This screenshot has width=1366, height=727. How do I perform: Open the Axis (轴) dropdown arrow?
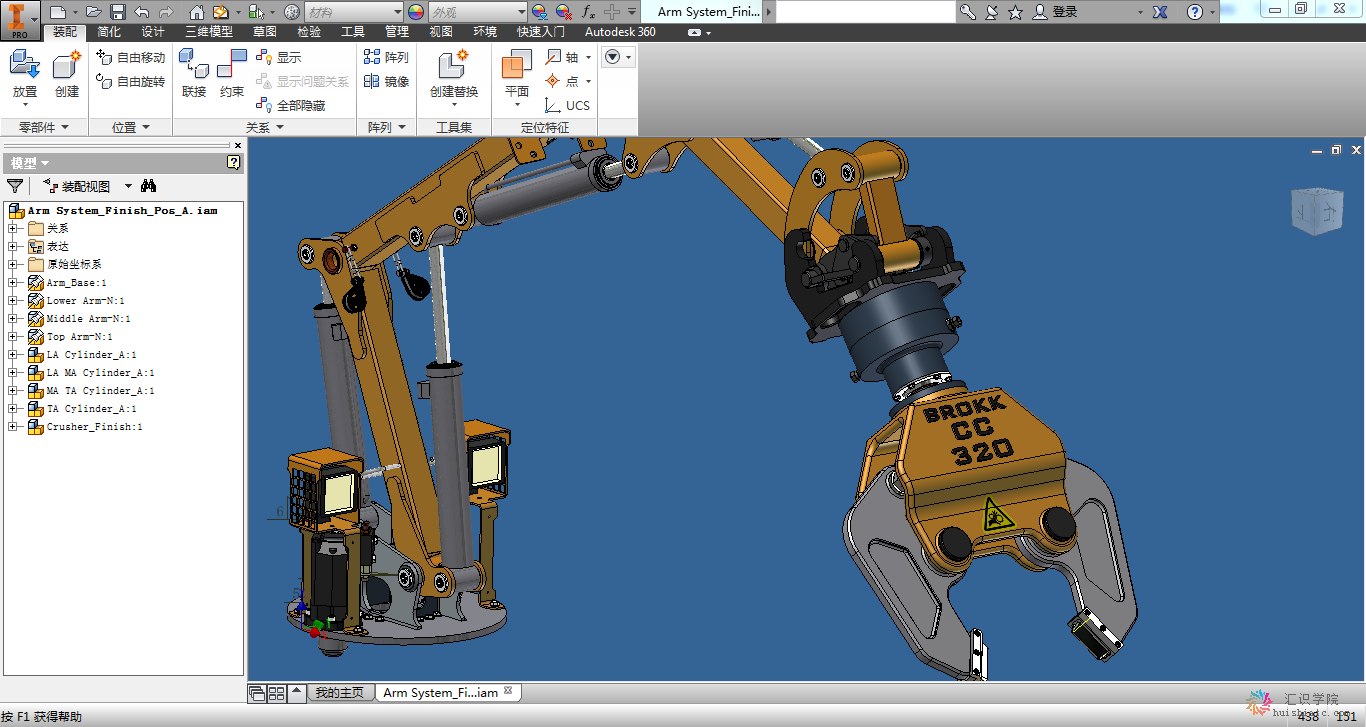pos(588,57)
